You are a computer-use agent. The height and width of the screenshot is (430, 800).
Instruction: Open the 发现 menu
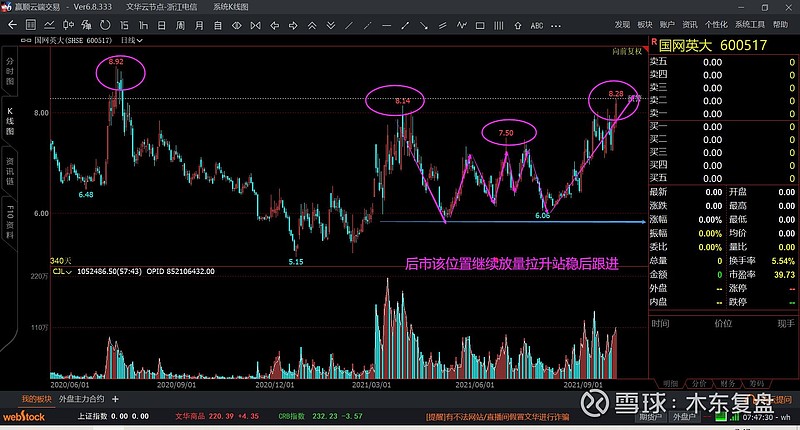(622, 24)
